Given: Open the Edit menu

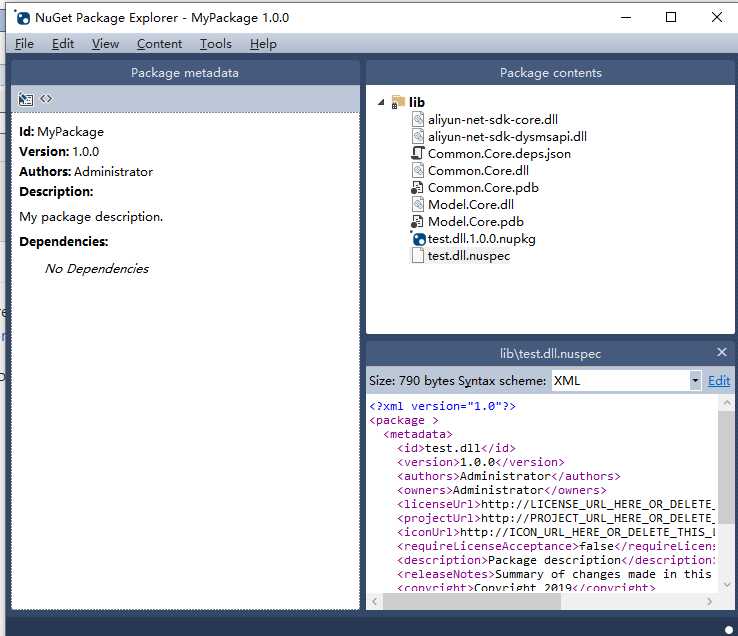Looking at the screenshot, I should click(x=63, y=44).
